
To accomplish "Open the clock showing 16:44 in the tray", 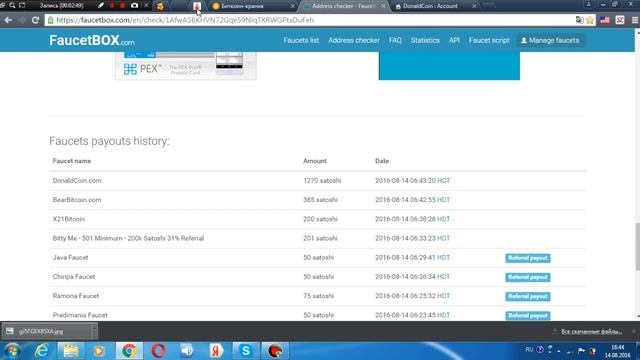I will click(618, 351).
